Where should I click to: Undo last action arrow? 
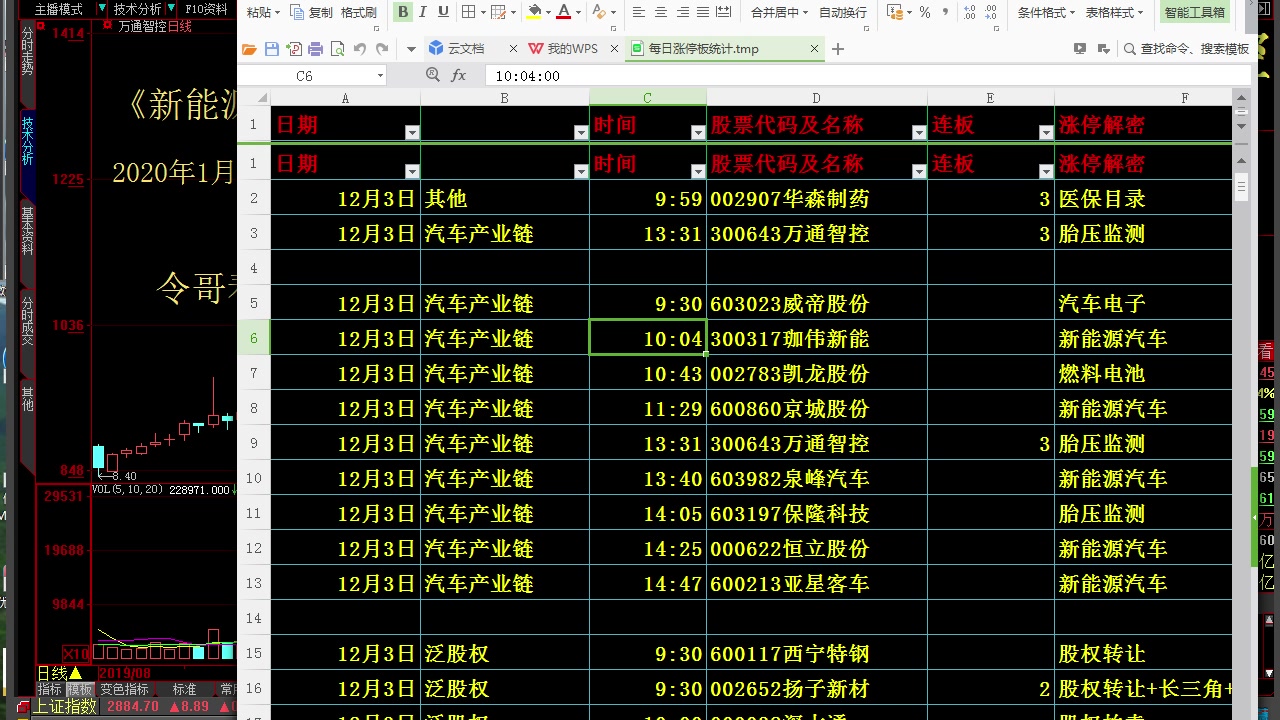[x=360, y=49]
